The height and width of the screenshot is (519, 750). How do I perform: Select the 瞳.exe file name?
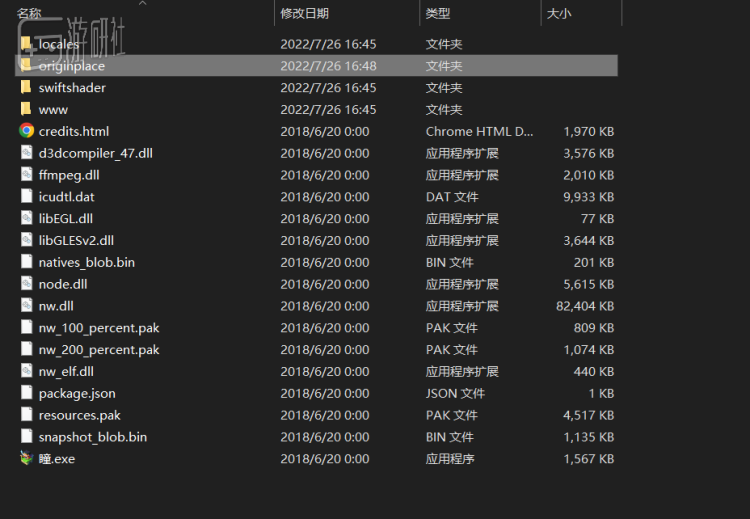(57, 459)
